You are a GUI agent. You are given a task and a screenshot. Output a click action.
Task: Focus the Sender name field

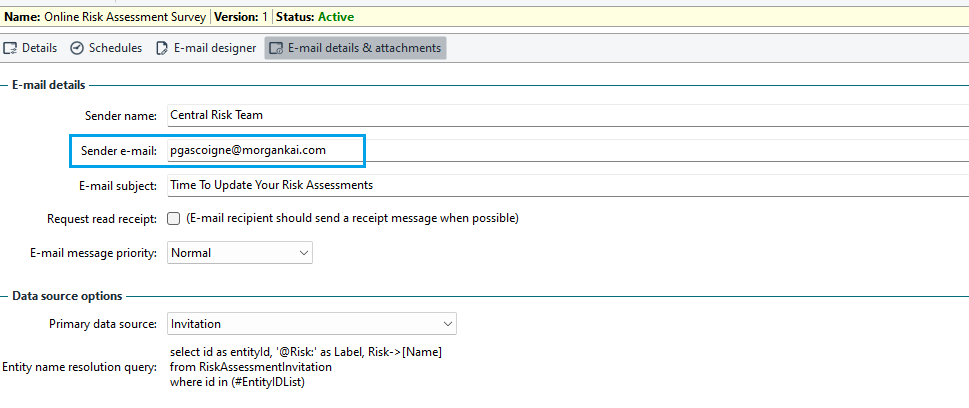568,115
